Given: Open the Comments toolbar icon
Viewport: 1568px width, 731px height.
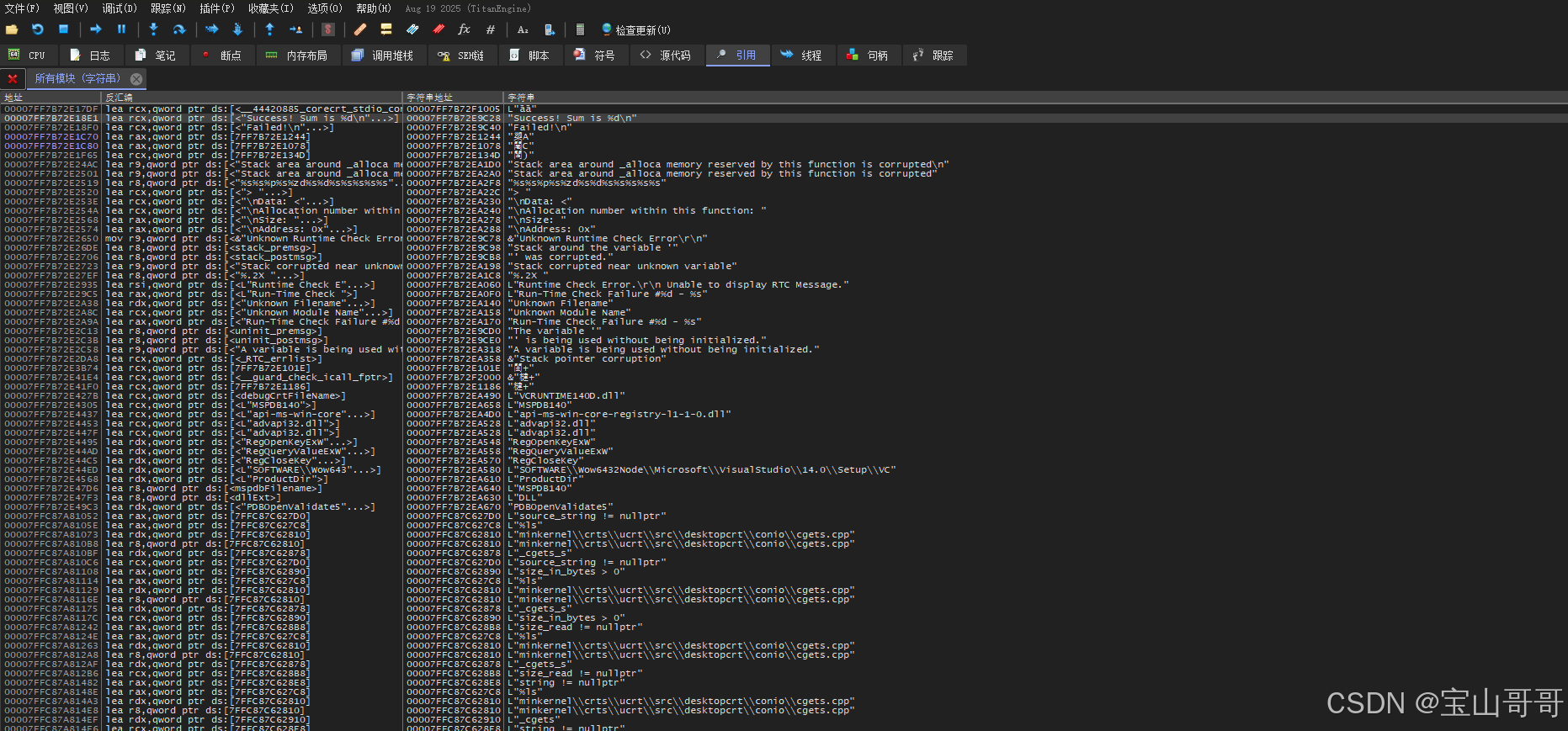Looking at the screenshot, I should (386, 29).
